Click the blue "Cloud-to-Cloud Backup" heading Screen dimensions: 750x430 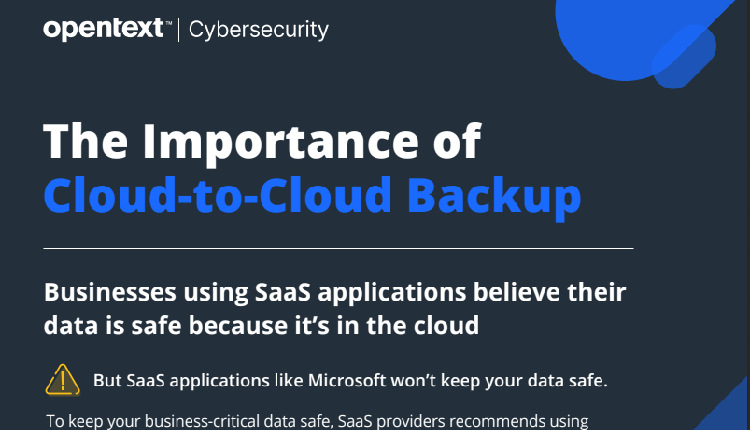tap(312, 194)
